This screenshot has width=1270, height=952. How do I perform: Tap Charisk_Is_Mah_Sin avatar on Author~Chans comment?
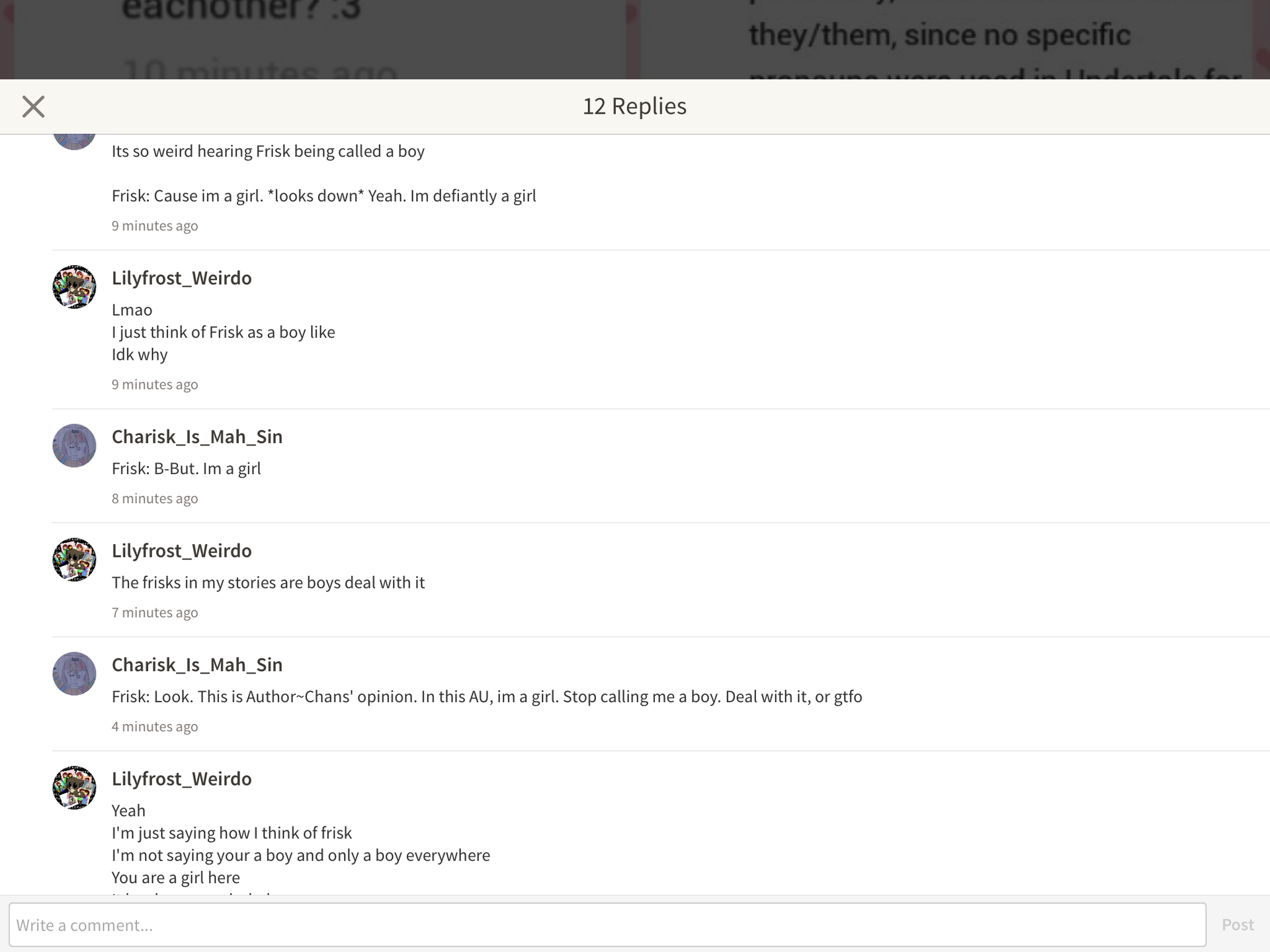point(74,674)
